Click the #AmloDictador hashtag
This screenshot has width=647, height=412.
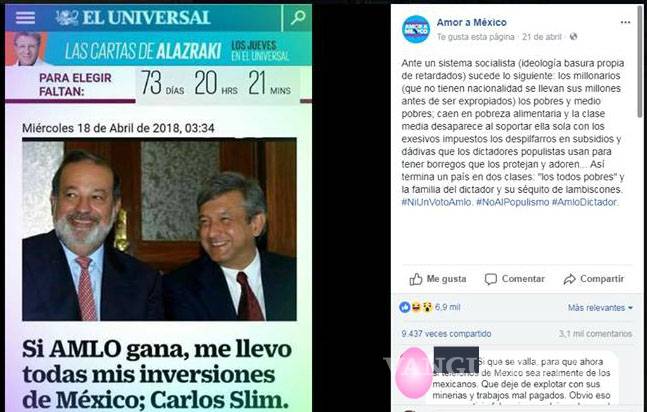click(x=585, y=202)
